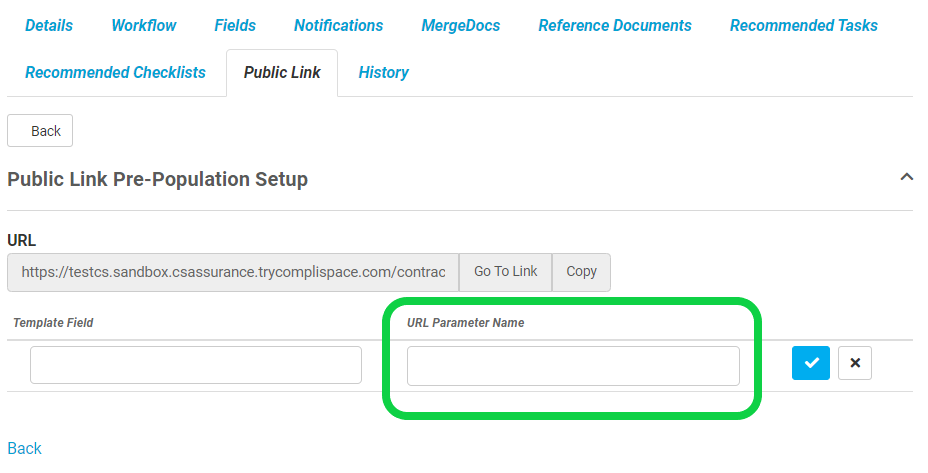Switch to the Recommended Tasks tab
The width and height of the screenshot is (928, 473).
(x=804, y=25)
